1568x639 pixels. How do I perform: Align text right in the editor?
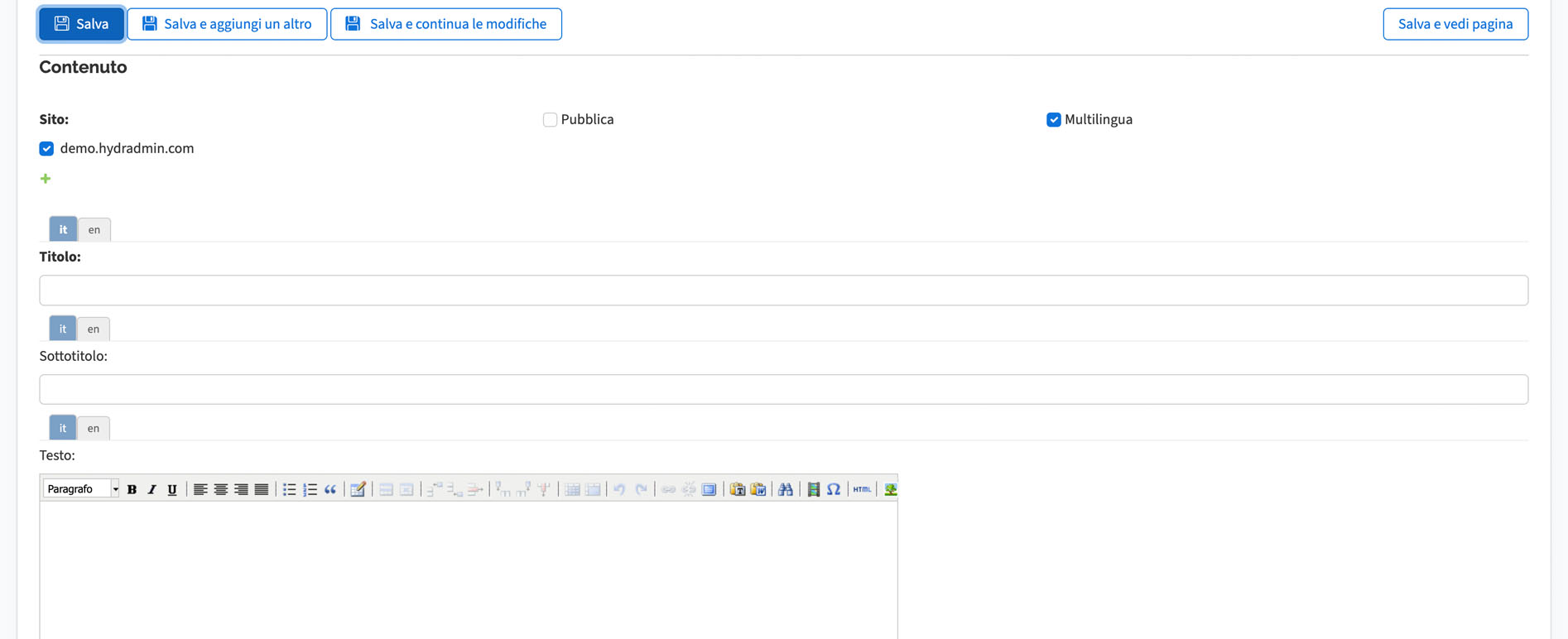(241, 489)
